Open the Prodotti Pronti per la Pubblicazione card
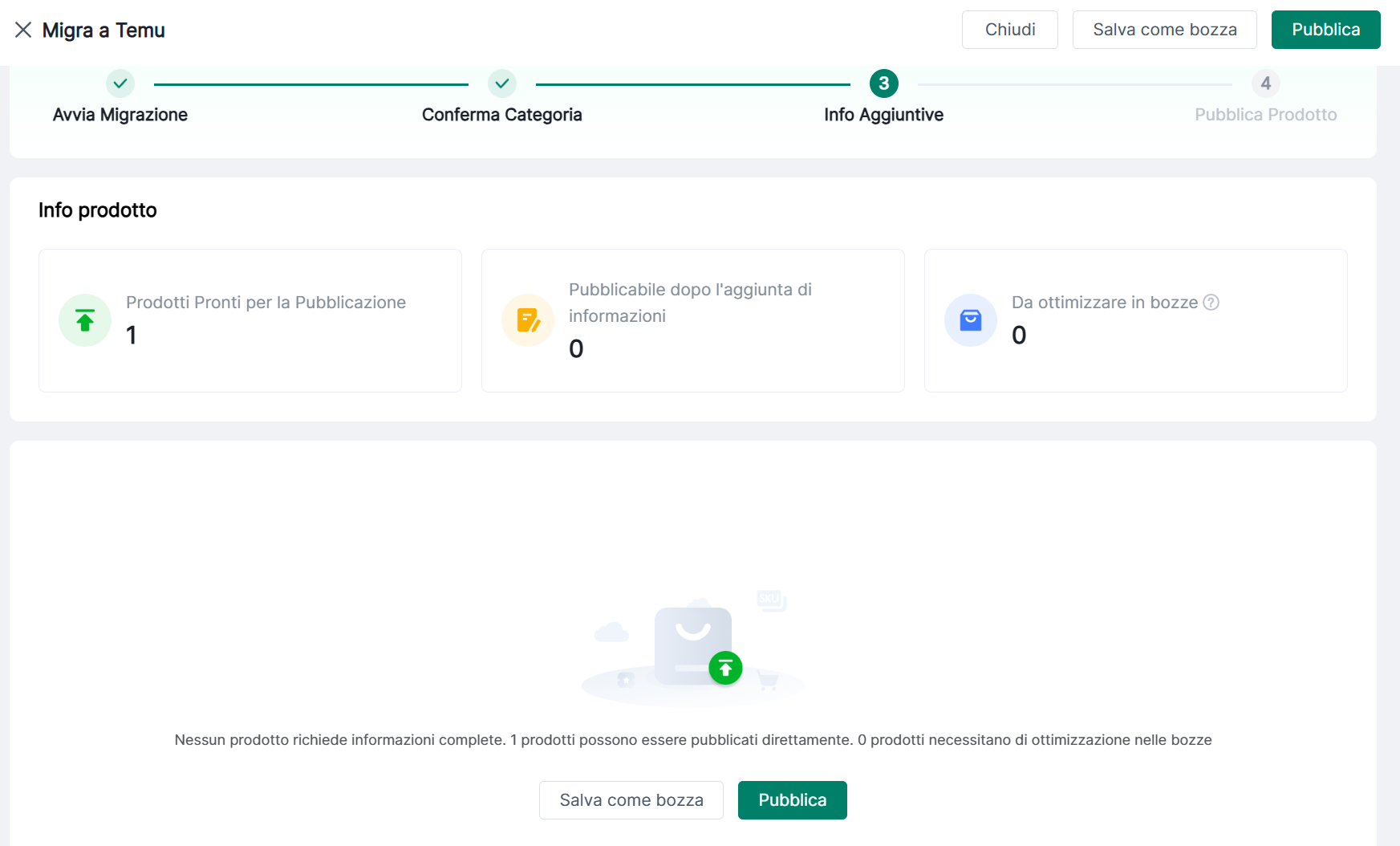 (x=250, y=320)
